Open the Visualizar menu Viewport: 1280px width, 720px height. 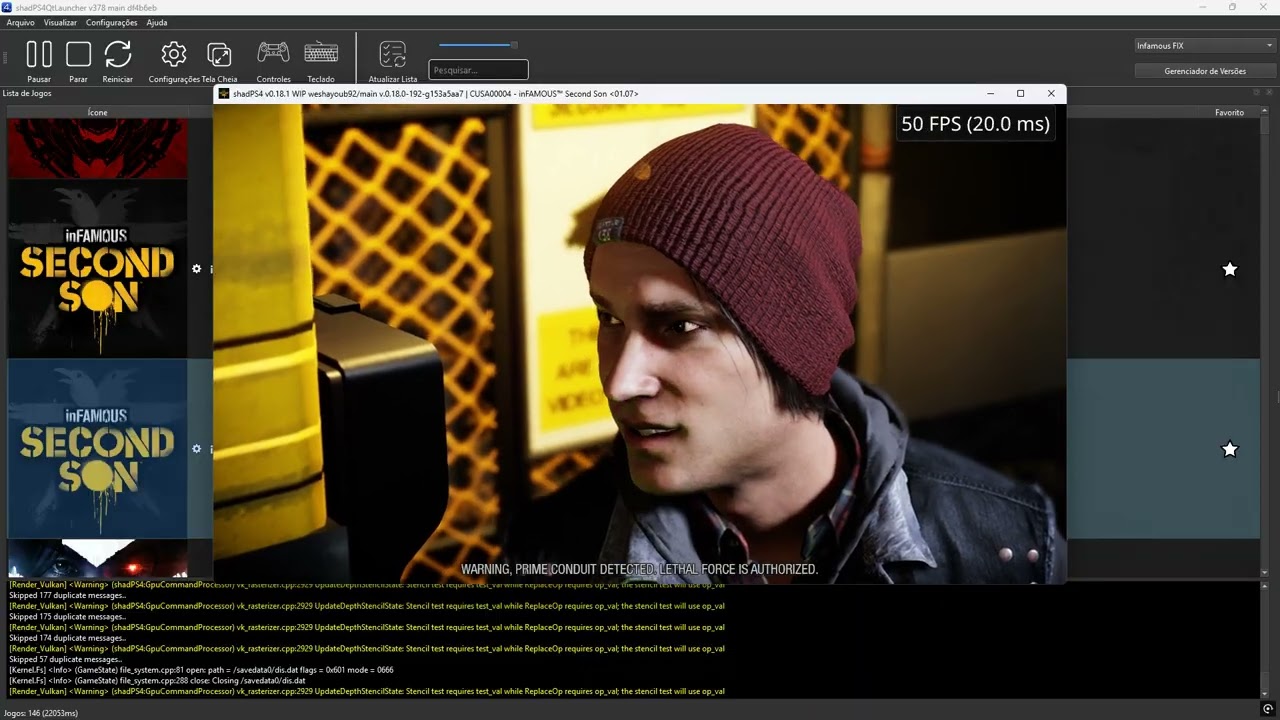60,22
